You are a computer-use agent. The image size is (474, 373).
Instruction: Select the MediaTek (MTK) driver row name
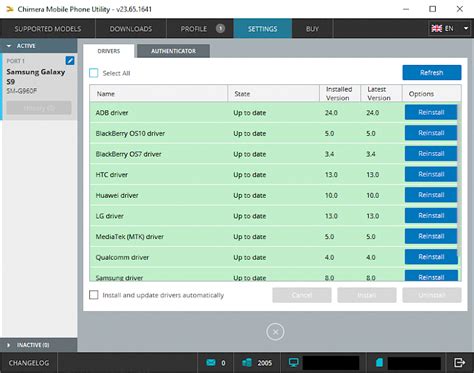click(x=130, y=237)
